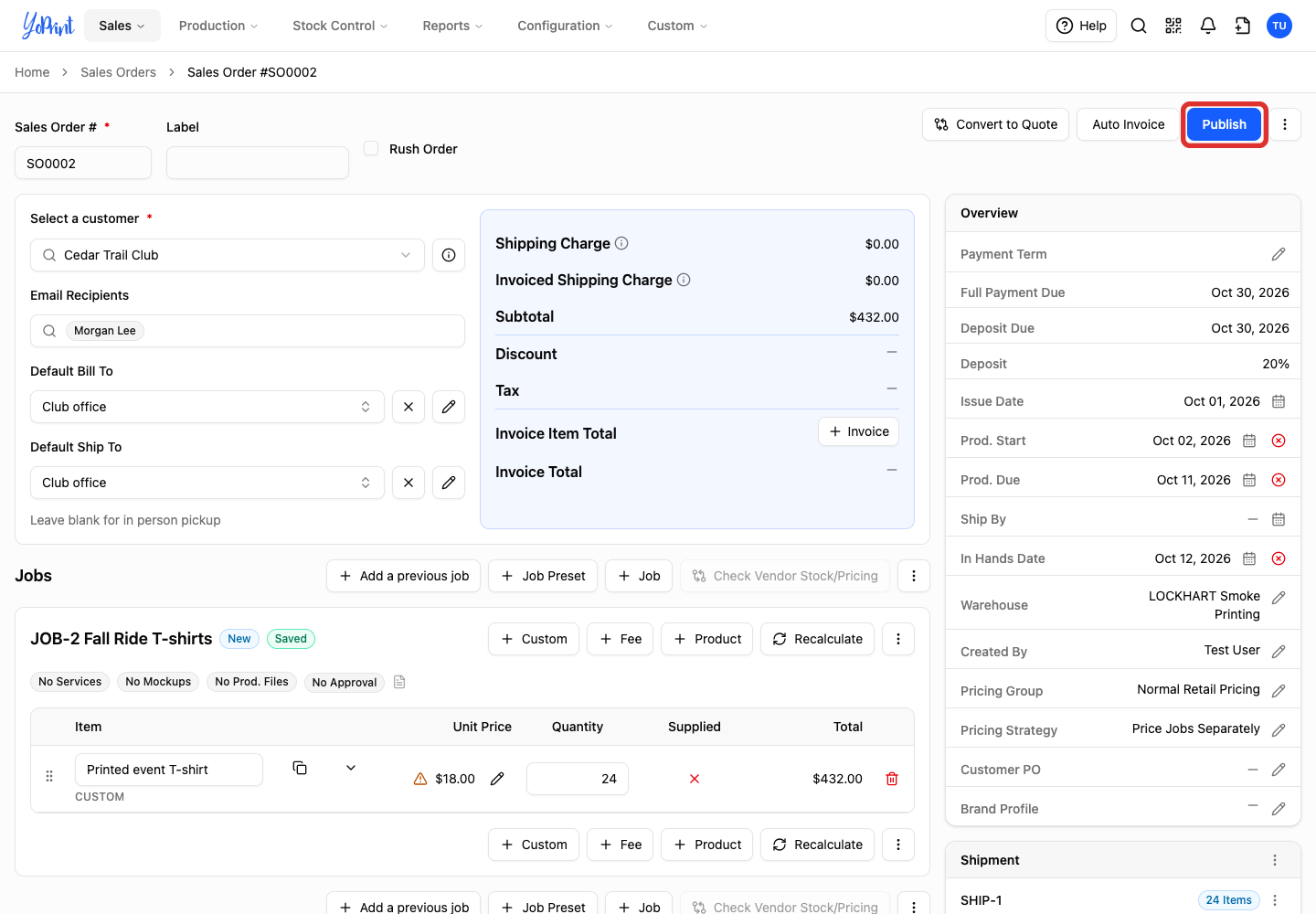The width and height of the screenshot is (1316, 914).
Task: Open the Stock Control menu
Action: coord(340,26)
